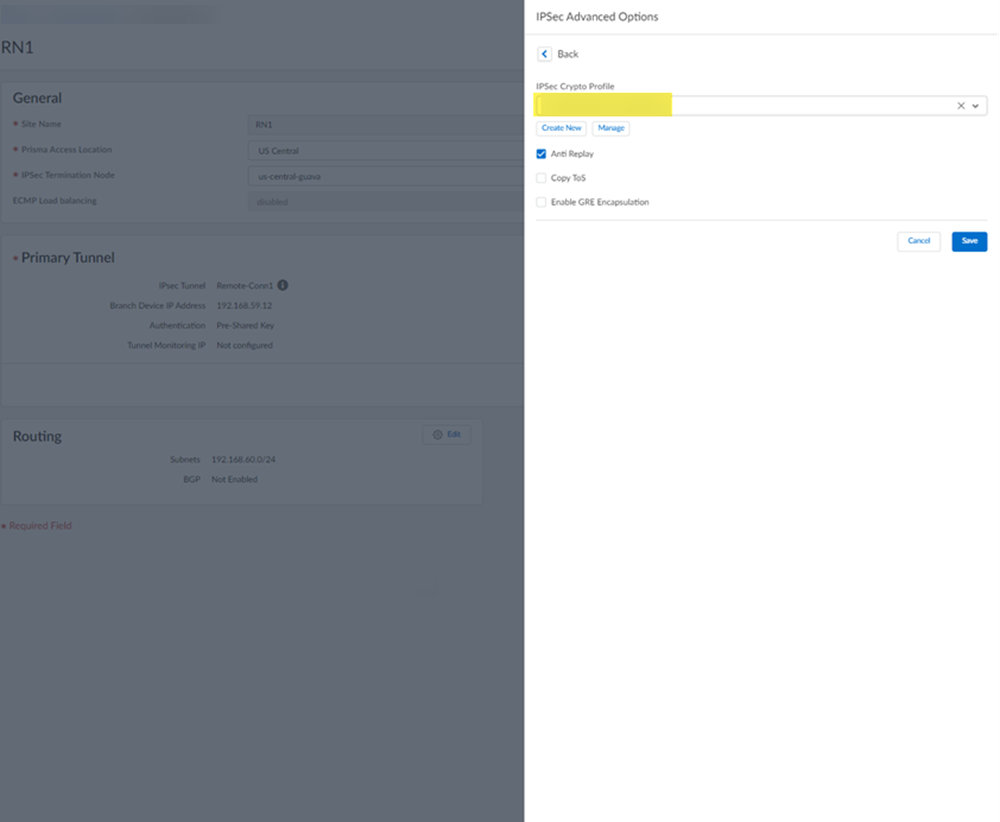Uncheck the Anti Replay checkbox
Image resolution: width=1000 pixels, height=822 pixels.
coord(541,154)
